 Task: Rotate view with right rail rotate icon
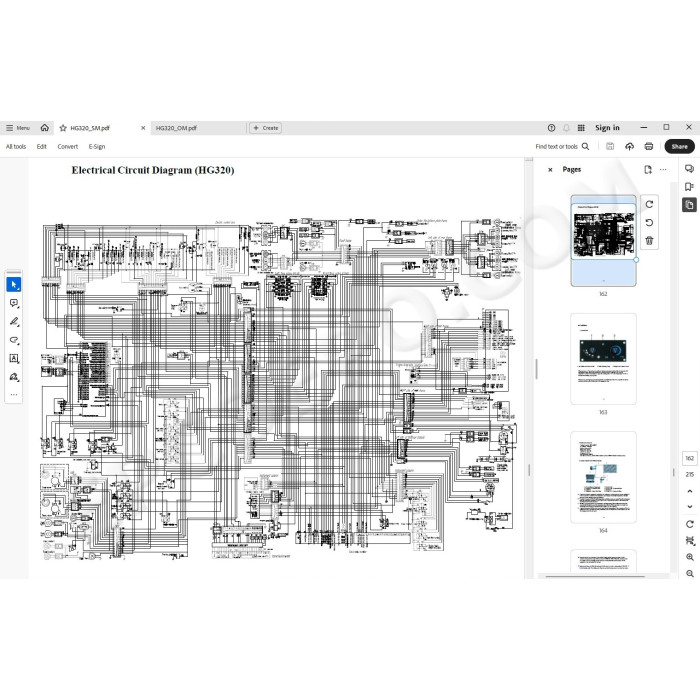coord(690,524)
